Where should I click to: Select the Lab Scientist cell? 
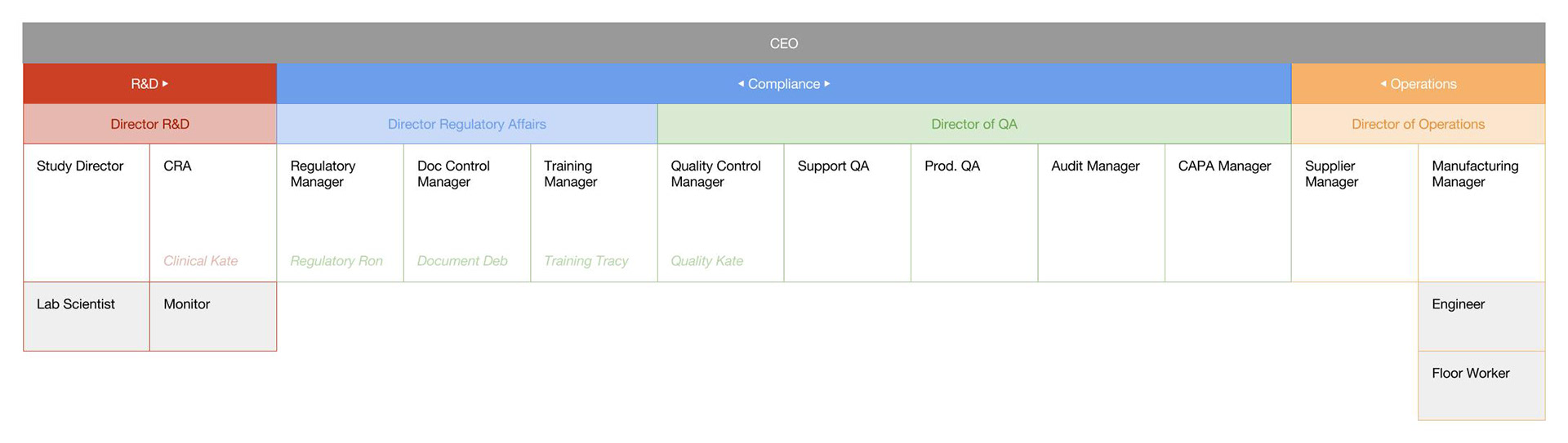tap(86, 317)
